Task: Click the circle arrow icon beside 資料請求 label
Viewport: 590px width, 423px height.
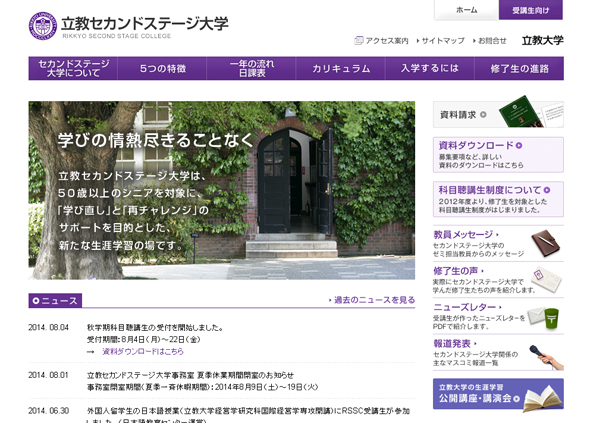Action: (483, 114)
